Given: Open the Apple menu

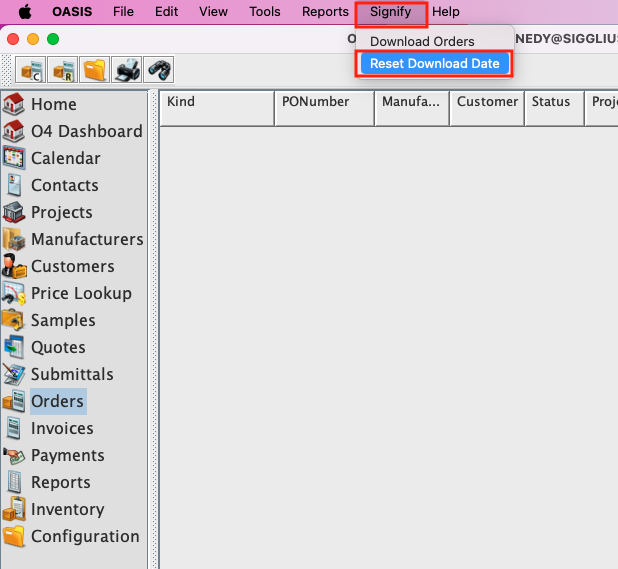Looking at the screenshot, I should (x=26, y=12).
